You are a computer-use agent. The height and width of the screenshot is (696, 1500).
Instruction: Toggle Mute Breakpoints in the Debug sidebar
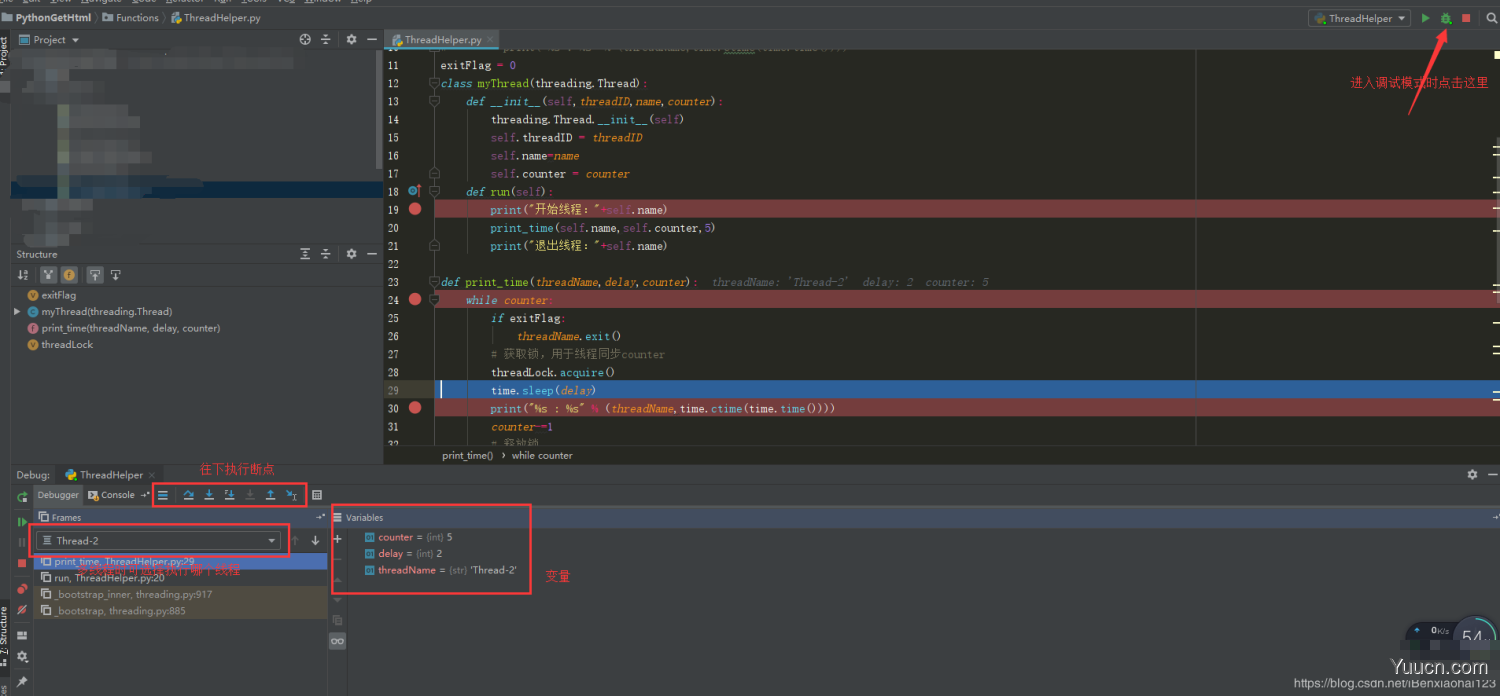pyautogui.click(x=22, y=610)
